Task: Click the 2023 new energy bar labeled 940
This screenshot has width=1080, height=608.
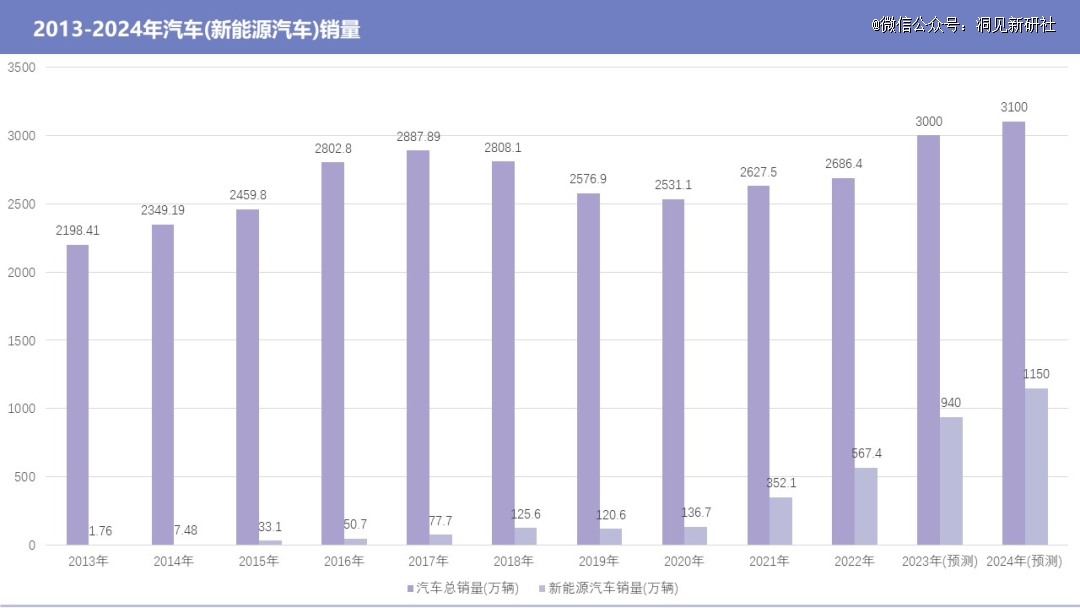Action: point(951,481)
